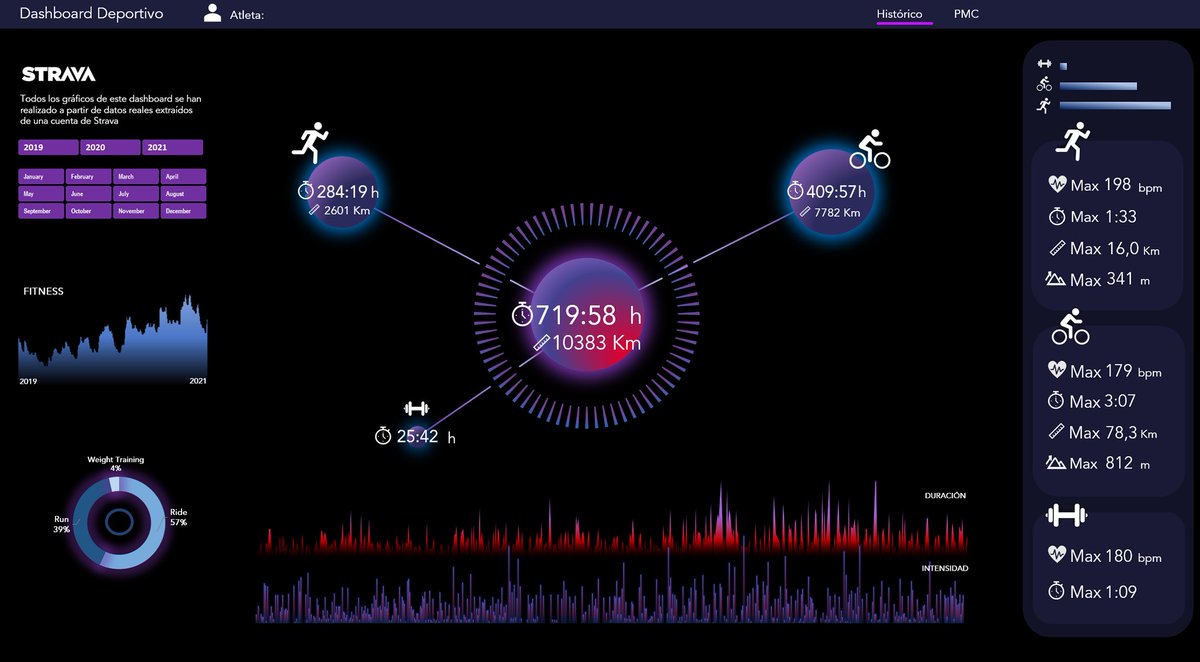This screenshot has height=662, width=1200.
Task: Click the cyclist icon beside the 409:57 h bubble
Action: (x=870, y=149)
